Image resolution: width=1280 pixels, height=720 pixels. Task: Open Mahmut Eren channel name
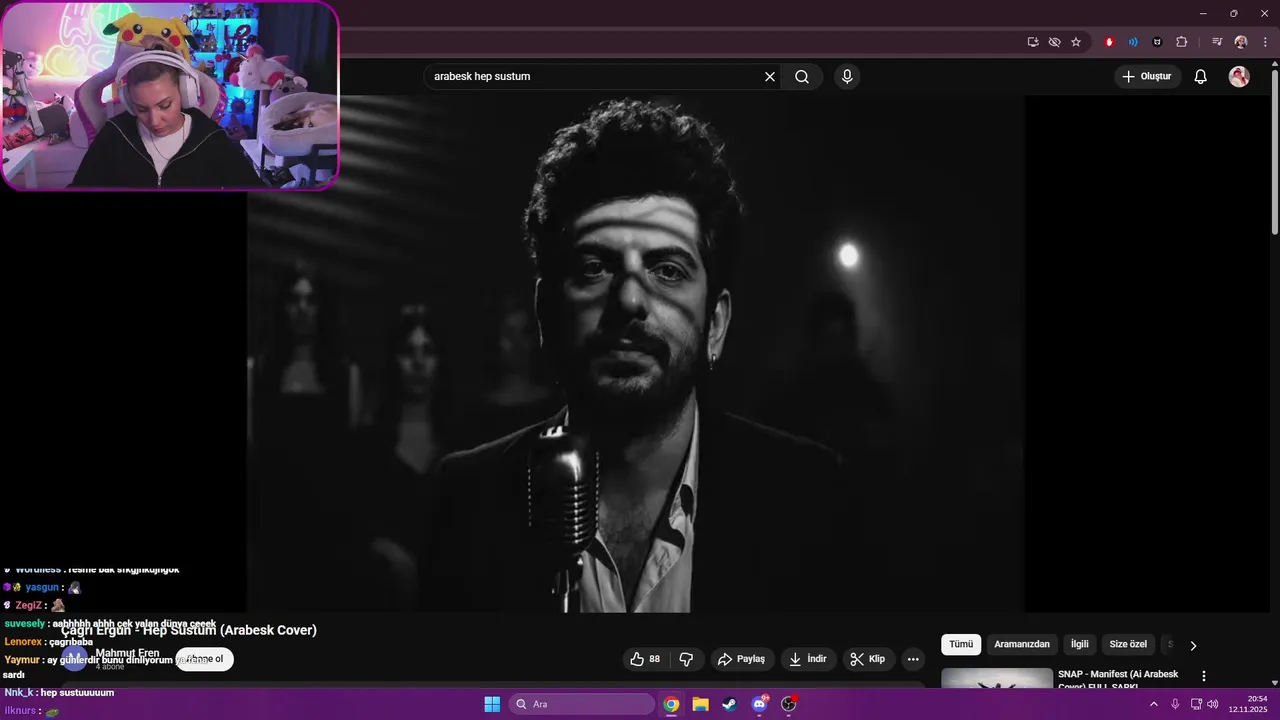point(127,653)
